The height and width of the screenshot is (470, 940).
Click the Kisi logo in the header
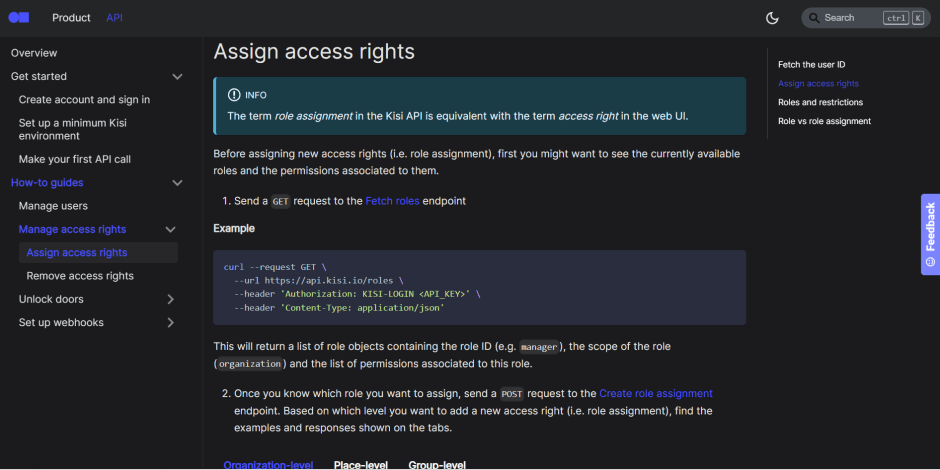[19, 17]
